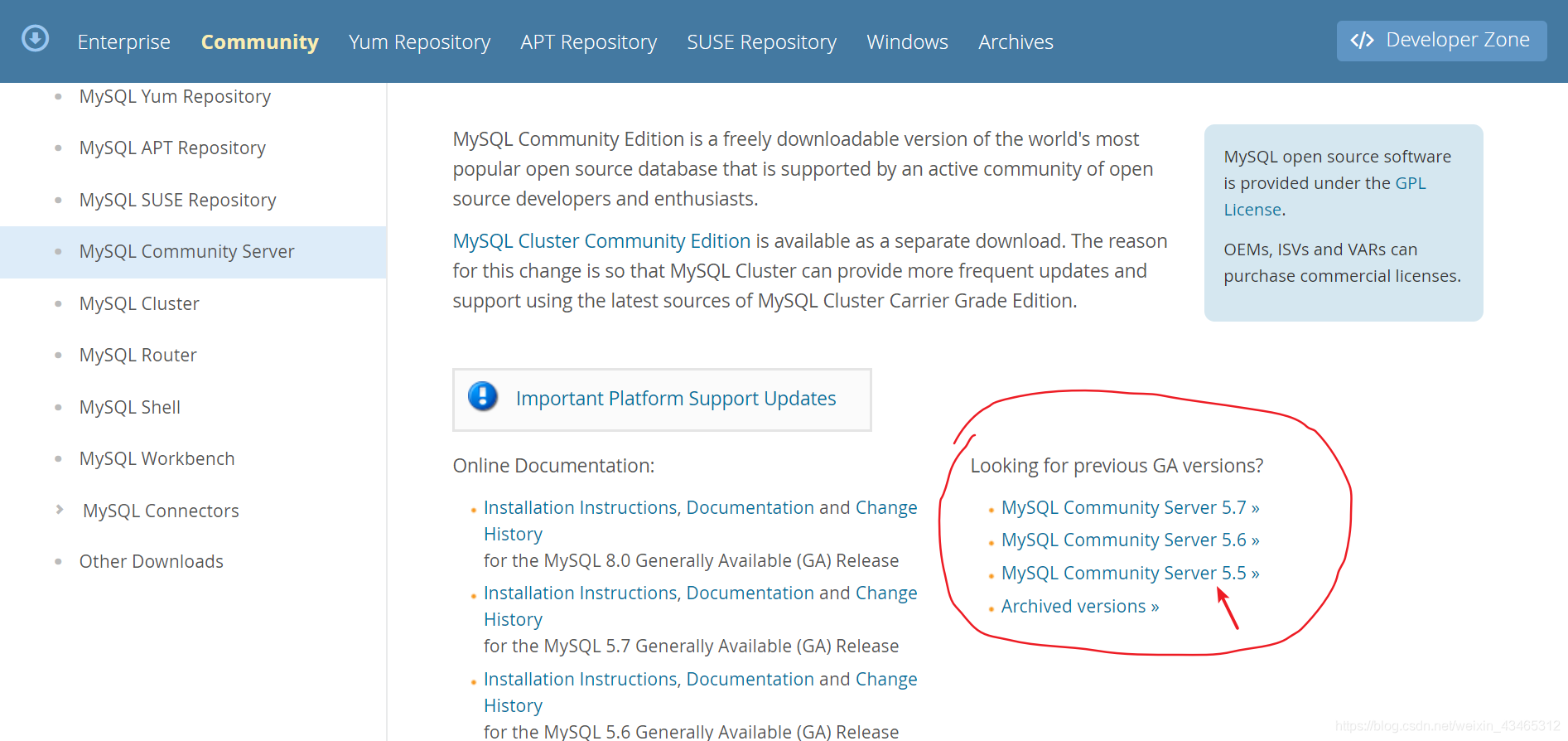The image size is (1568, 741).
Task: Select MySQL Community Server in sidebar
Action: tap(193, 252)
